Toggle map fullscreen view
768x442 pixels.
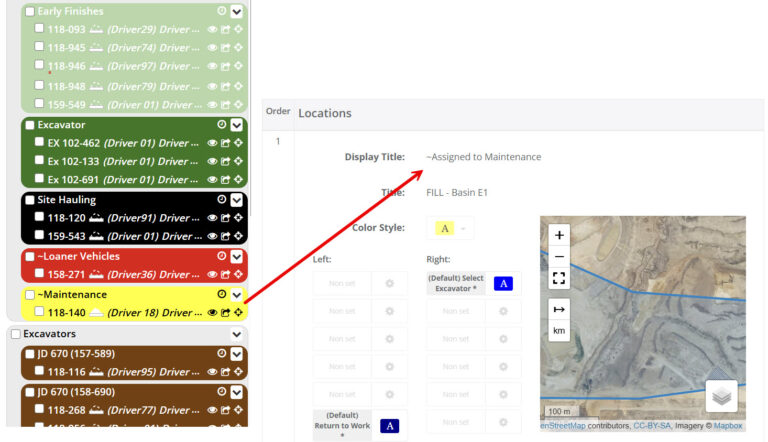click(x=559, y=278)
